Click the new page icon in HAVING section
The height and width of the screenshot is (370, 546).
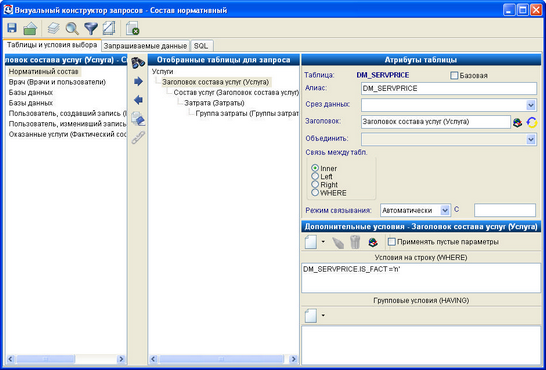(x=311, y=316)
